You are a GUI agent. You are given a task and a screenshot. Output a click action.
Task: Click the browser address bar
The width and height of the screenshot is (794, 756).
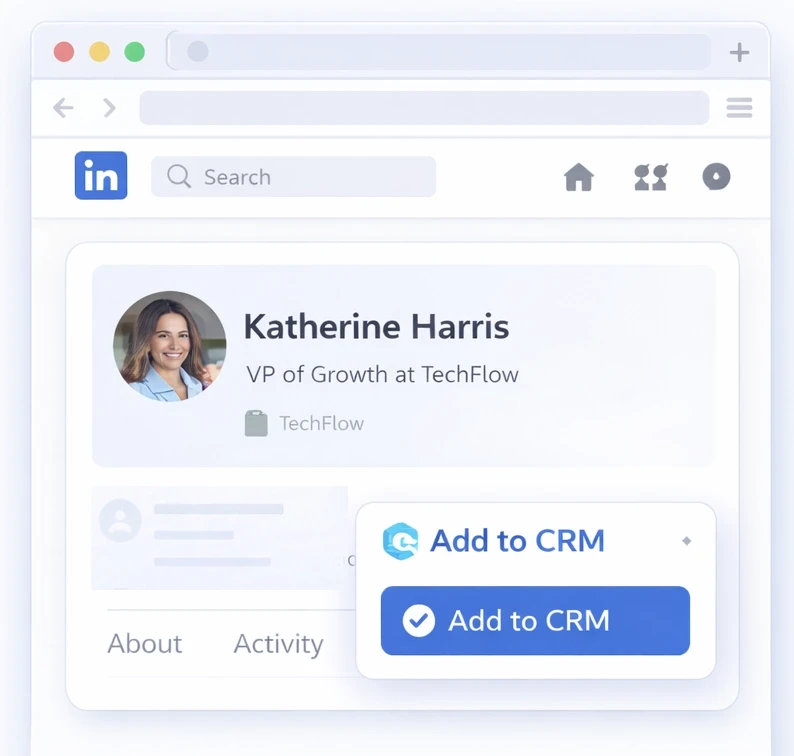click(424, 108)
